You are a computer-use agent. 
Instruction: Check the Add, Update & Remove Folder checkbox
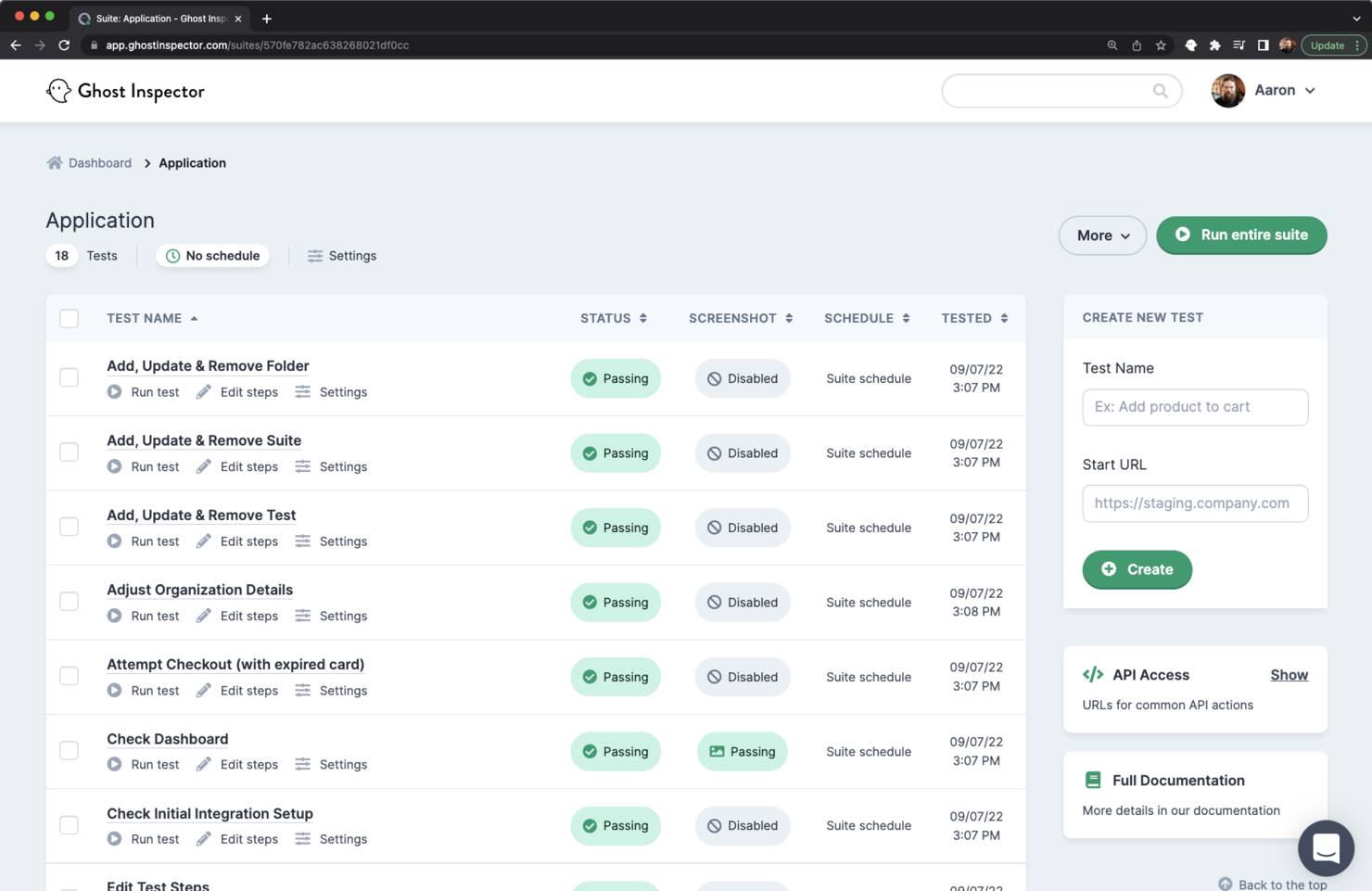(70, 377)
